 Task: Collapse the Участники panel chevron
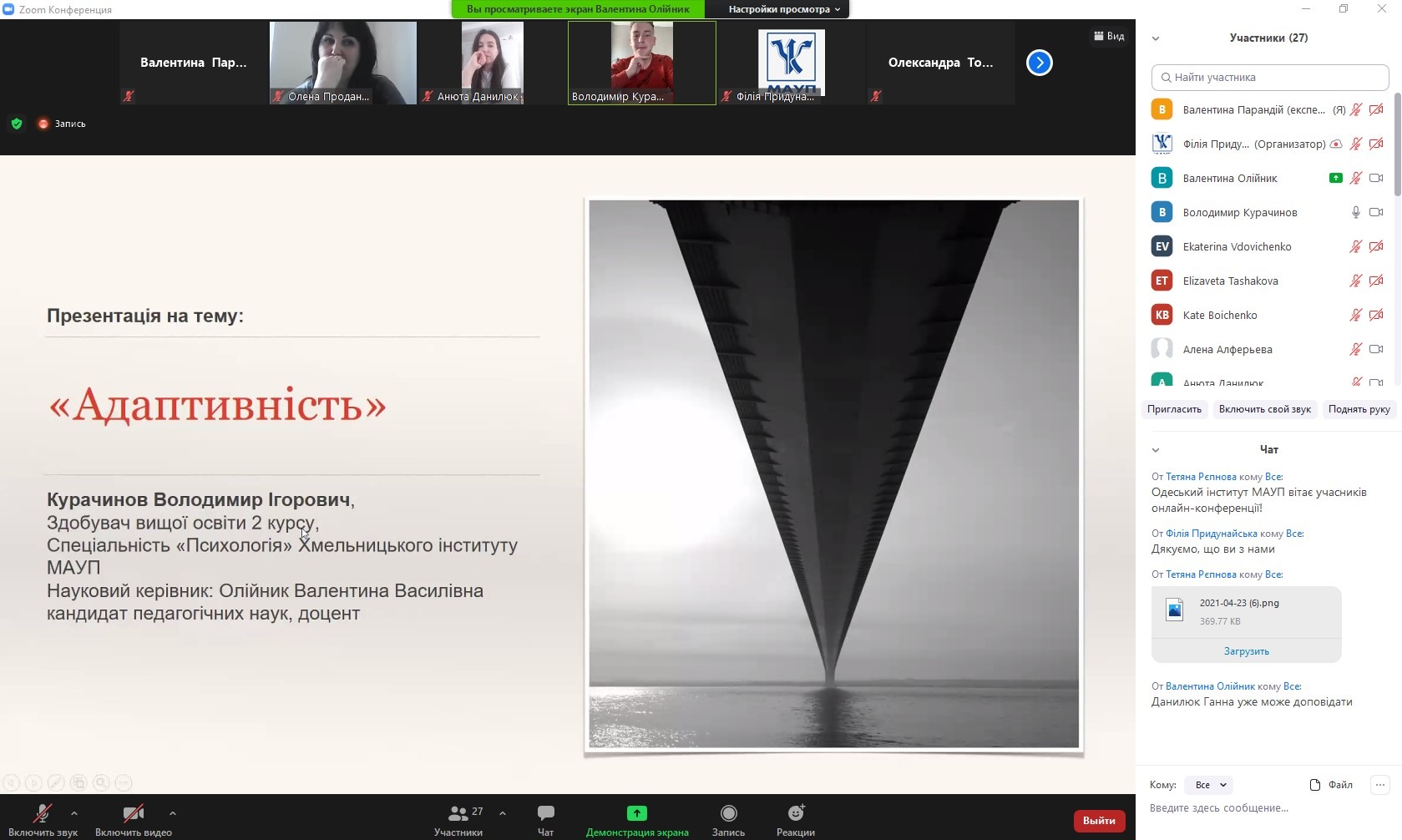[1156, 38]
